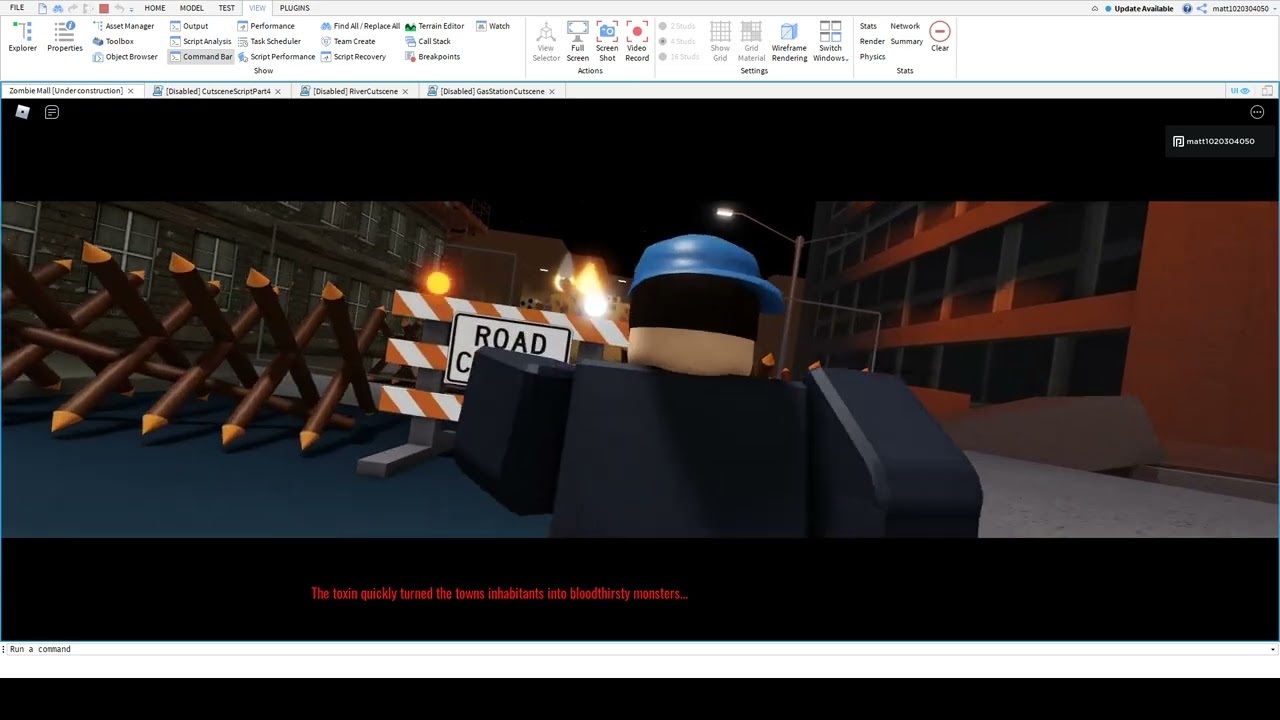
Task: Click the new file quick-access icon
Action: (x=43, y=8)
